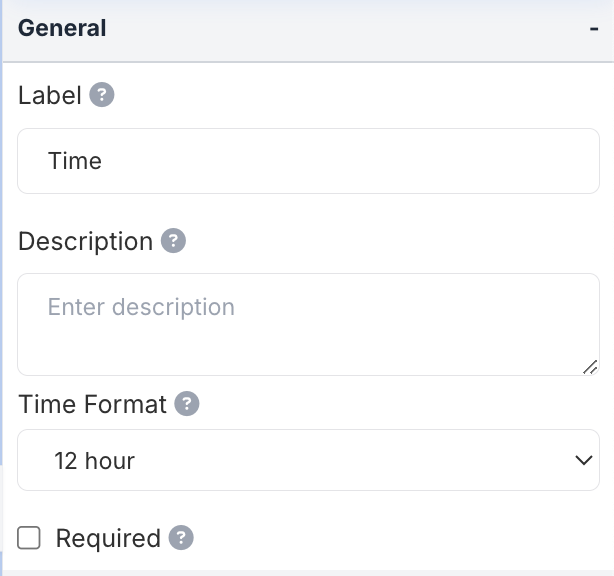The image size is (614, 576).
Task: Click the help icon beside Description
Action: 173,241
